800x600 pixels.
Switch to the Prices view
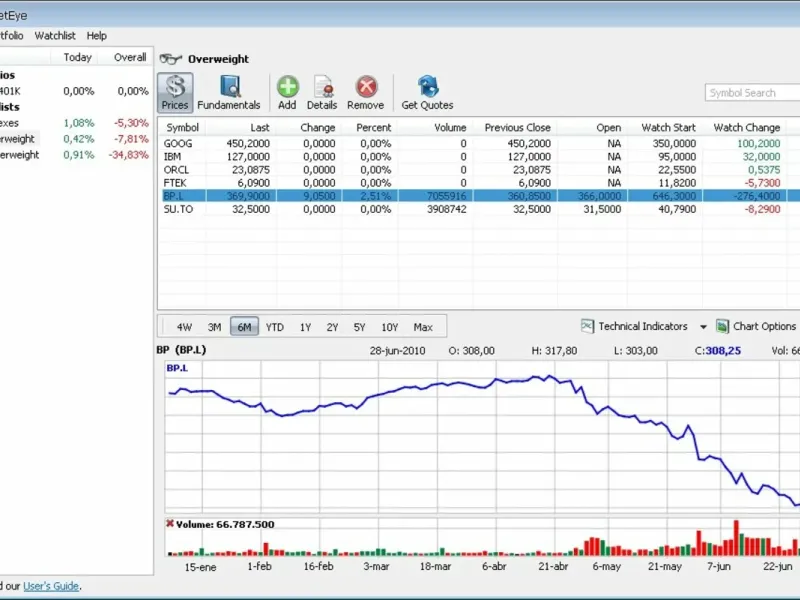click(175, 93)
